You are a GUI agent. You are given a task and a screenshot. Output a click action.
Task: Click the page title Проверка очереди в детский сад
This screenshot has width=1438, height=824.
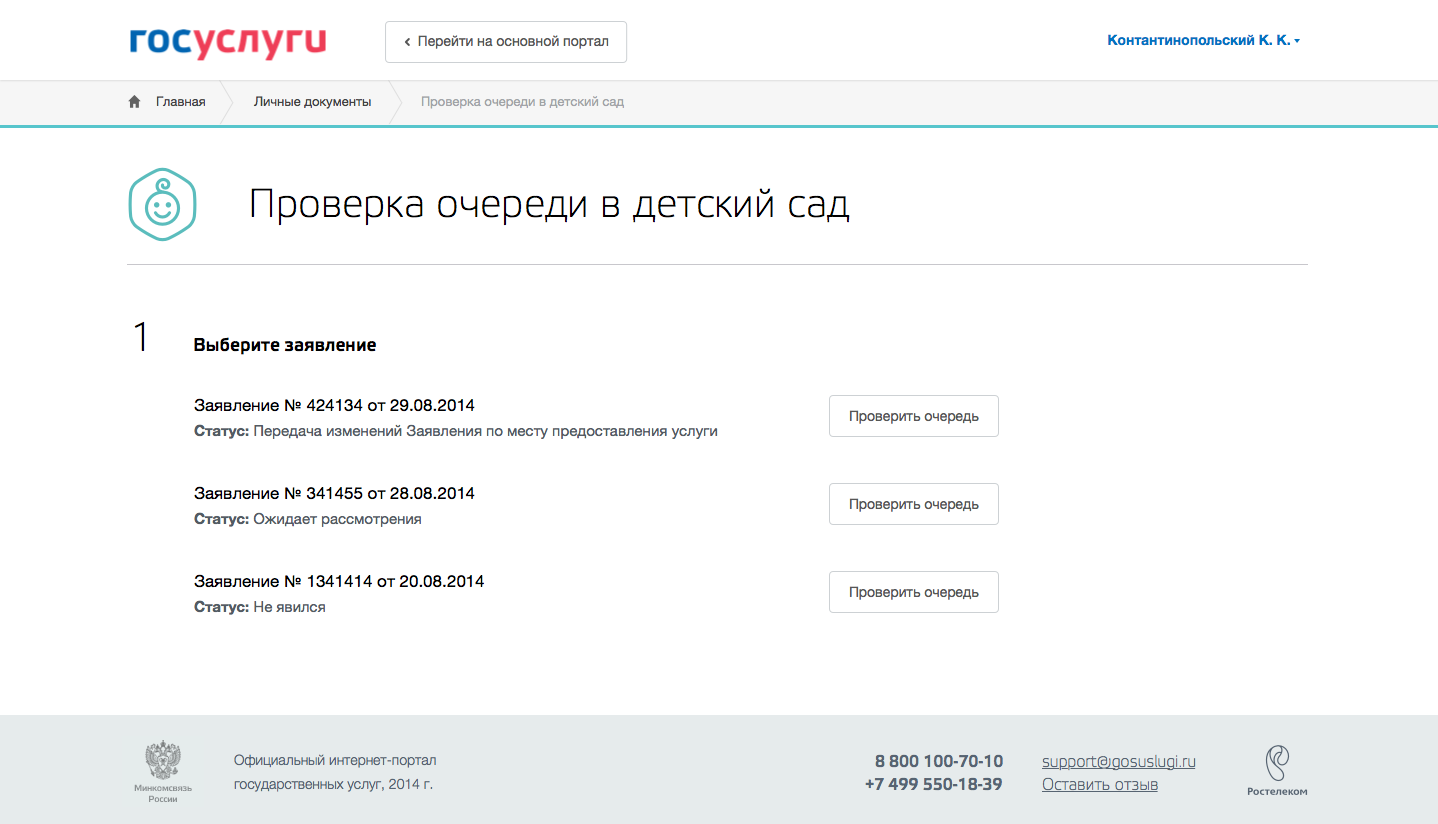pyautogui.click(x=549, y=205)
